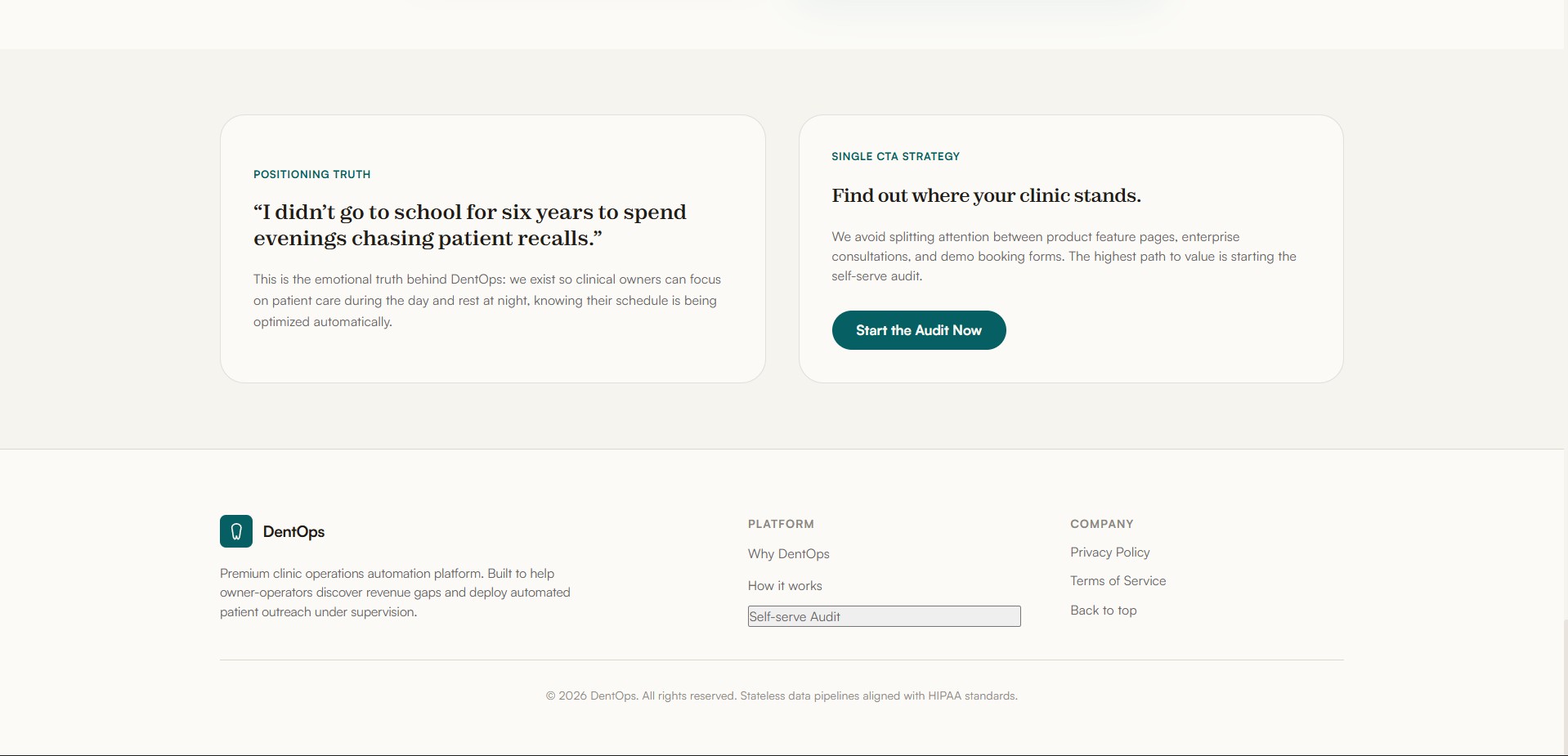Jump using the Back to top link
The width and height of the screenshot is (1568, 756).
click(1104, 611)
